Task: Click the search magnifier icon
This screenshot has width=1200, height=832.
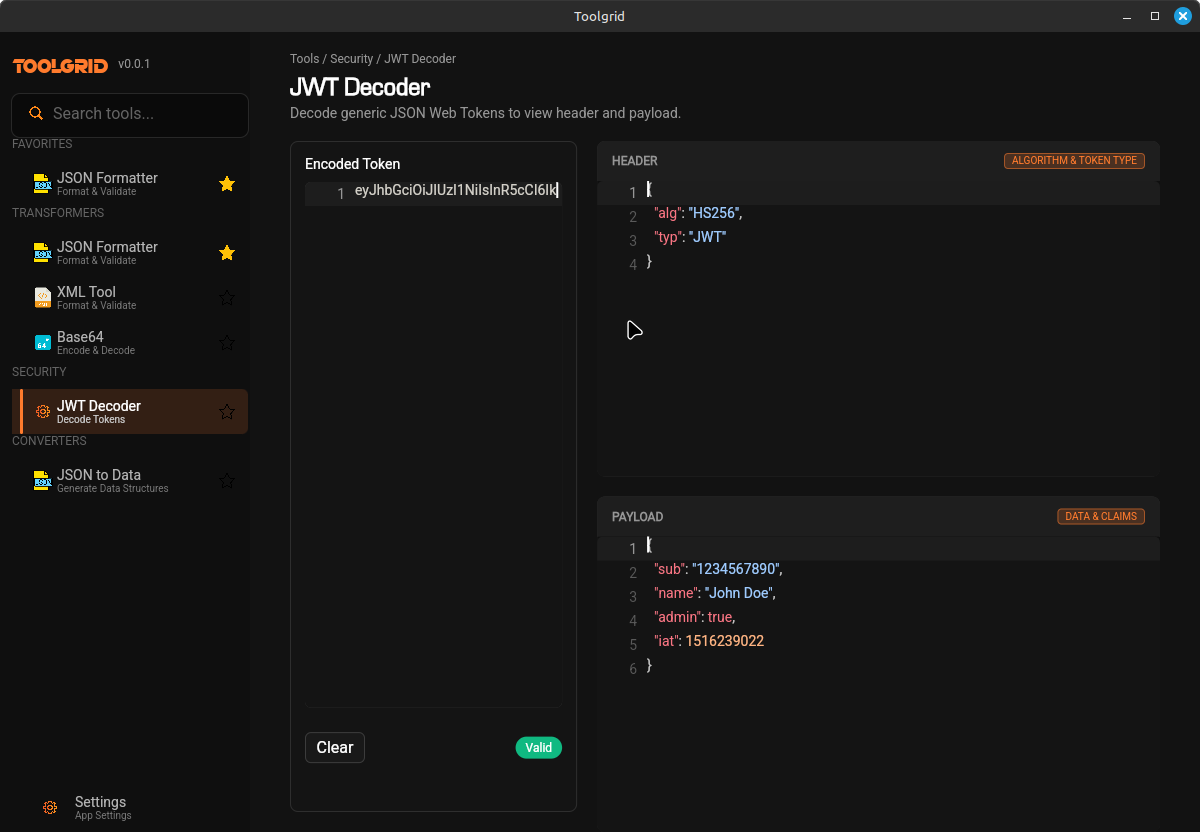Action: [37, 114]
